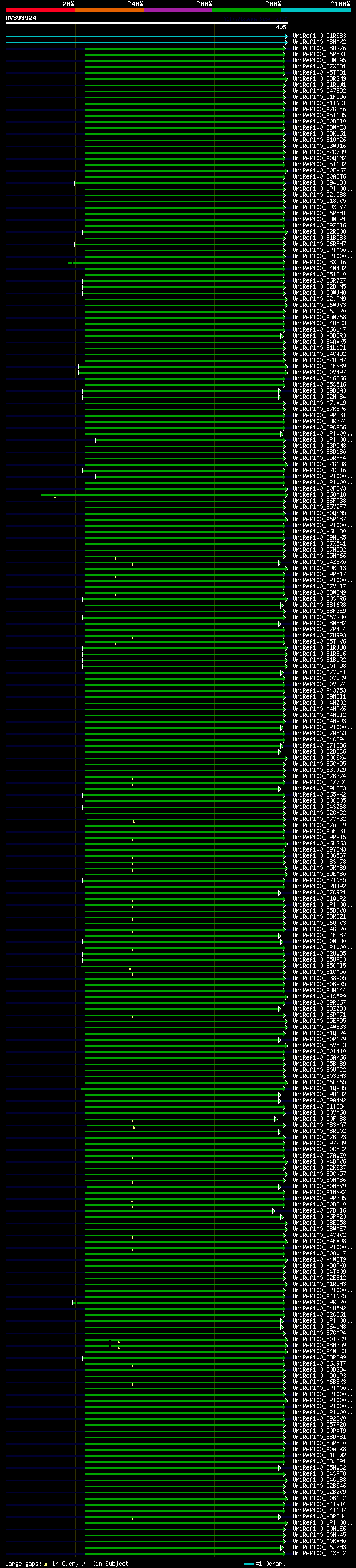356x1568 pixels.
Task: Select the UniRef100_Q0TRD8 entry
Action: (319, 666)
